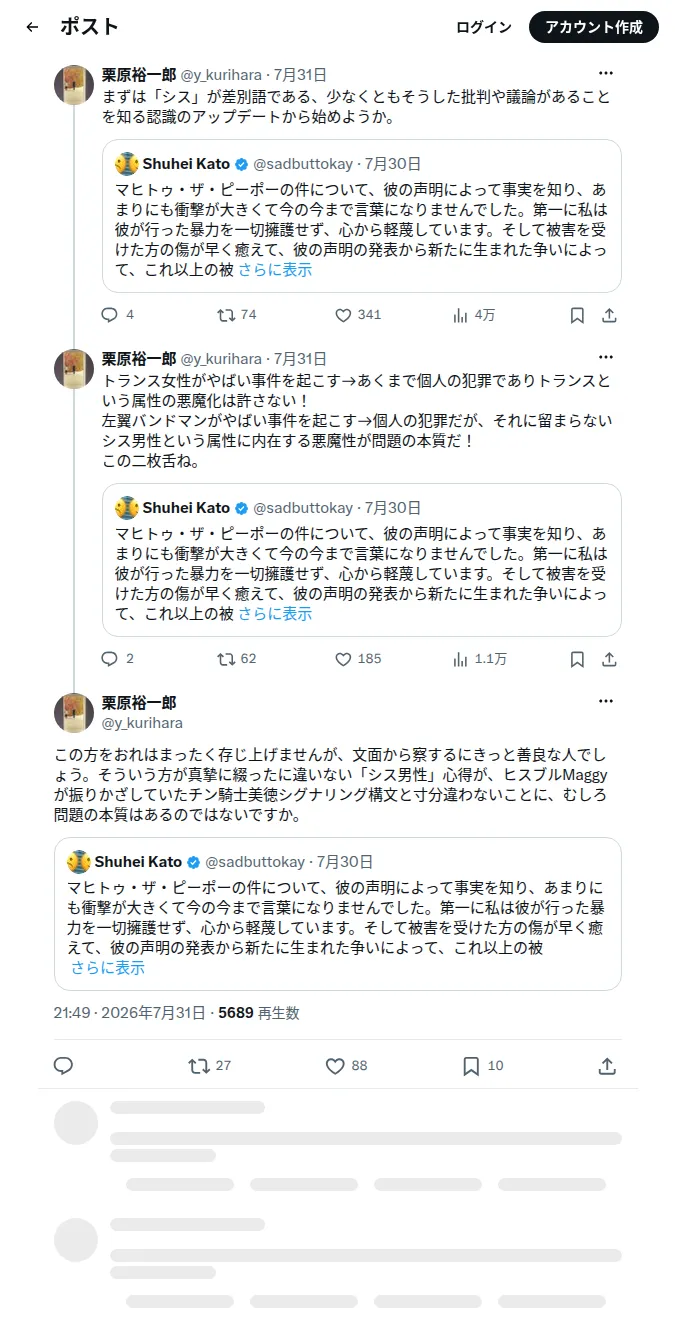Expand さらに表示 in main post's quoted tweet
The height and width of the screenshot is (1323, 675).
pos(108,968)
